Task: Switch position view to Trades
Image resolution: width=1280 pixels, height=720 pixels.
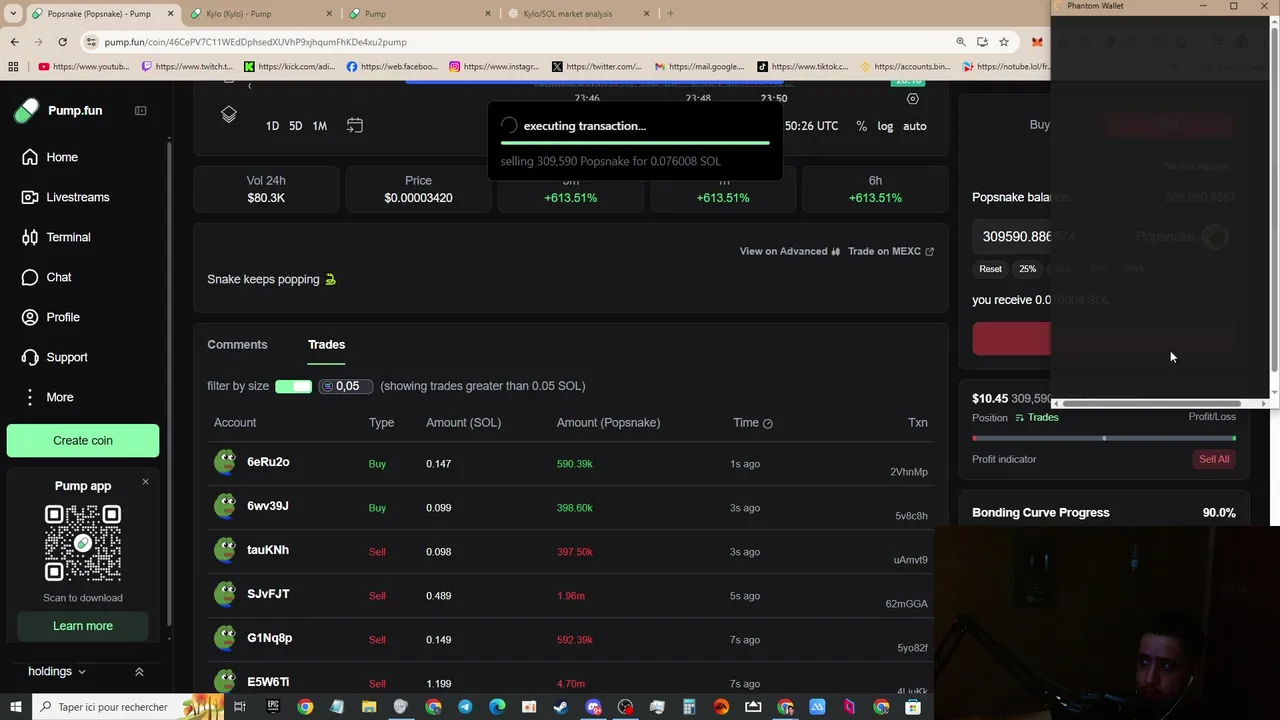Action: point(1036,417)
